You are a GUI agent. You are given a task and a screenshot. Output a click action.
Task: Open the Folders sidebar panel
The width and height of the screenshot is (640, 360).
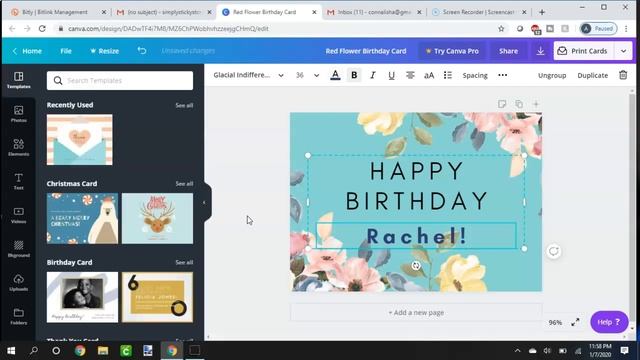(x=19, y=316)
